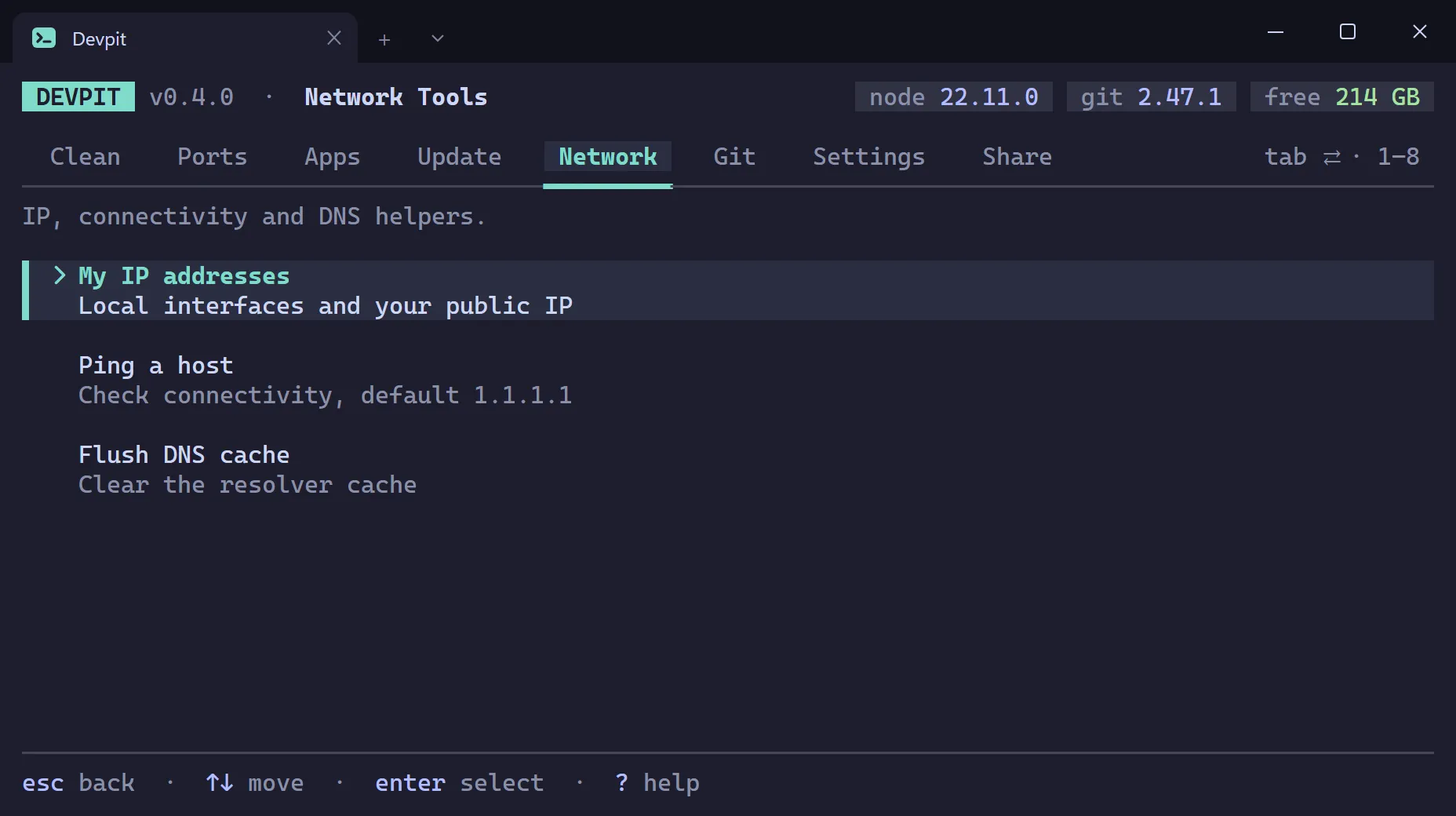This screenshot has width=1456, height=816.
Task: Click the 1–8 tab shortcut hint
Action: [1399, 157]
